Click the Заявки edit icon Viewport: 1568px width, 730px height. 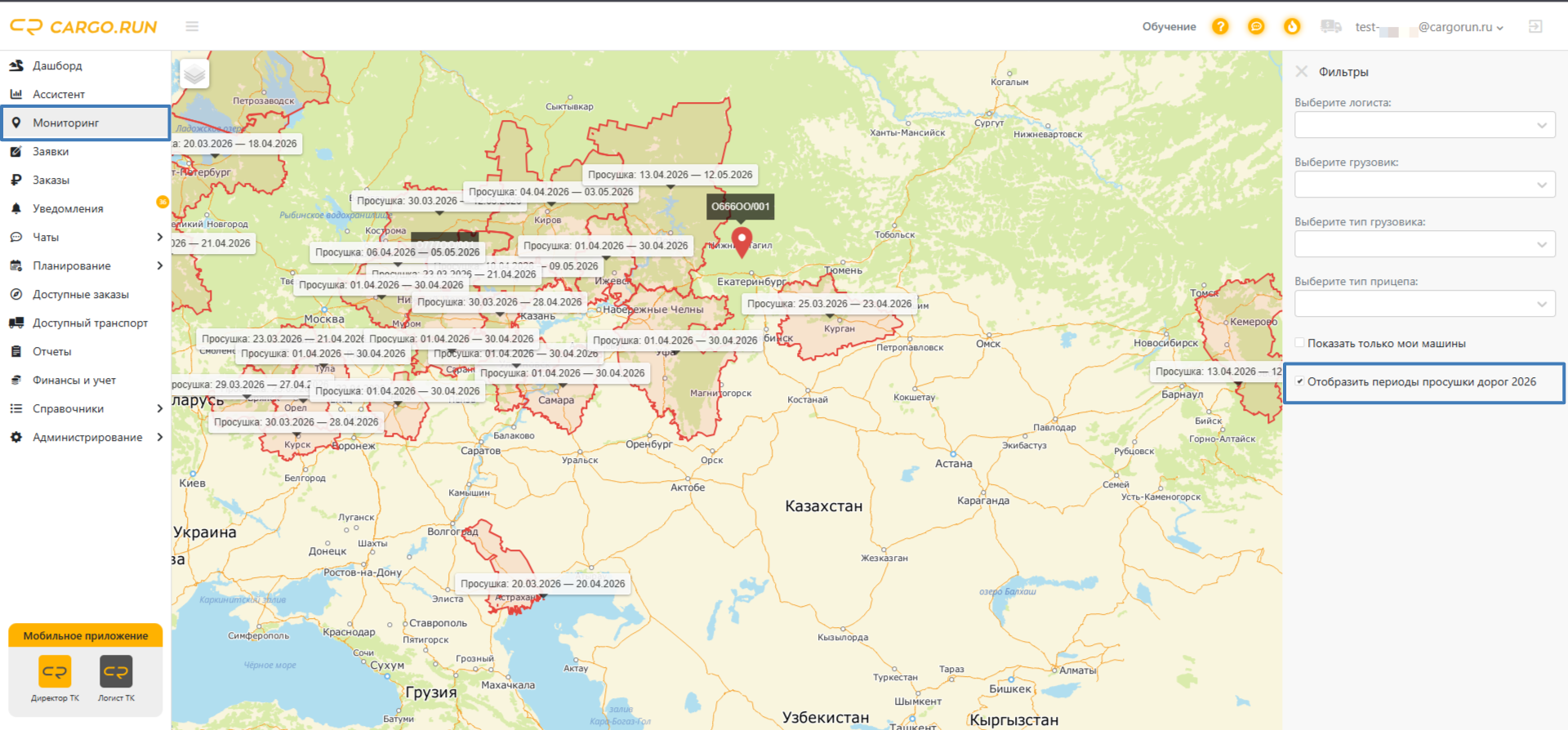point(16,151)
